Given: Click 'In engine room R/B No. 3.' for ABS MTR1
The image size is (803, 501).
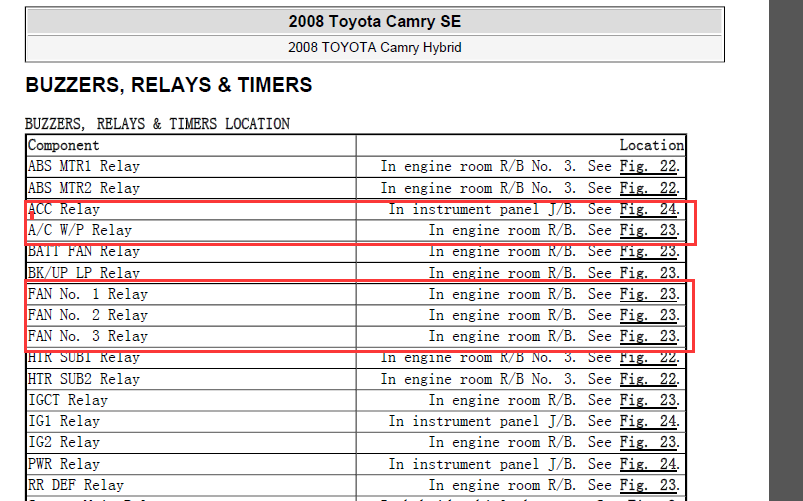Looking at the screenshot, I should [x=478, y=166].
